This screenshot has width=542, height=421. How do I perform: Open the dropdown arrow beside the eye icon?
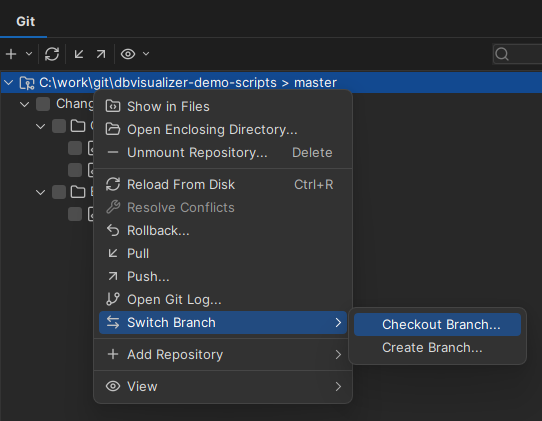pos(146,54)
